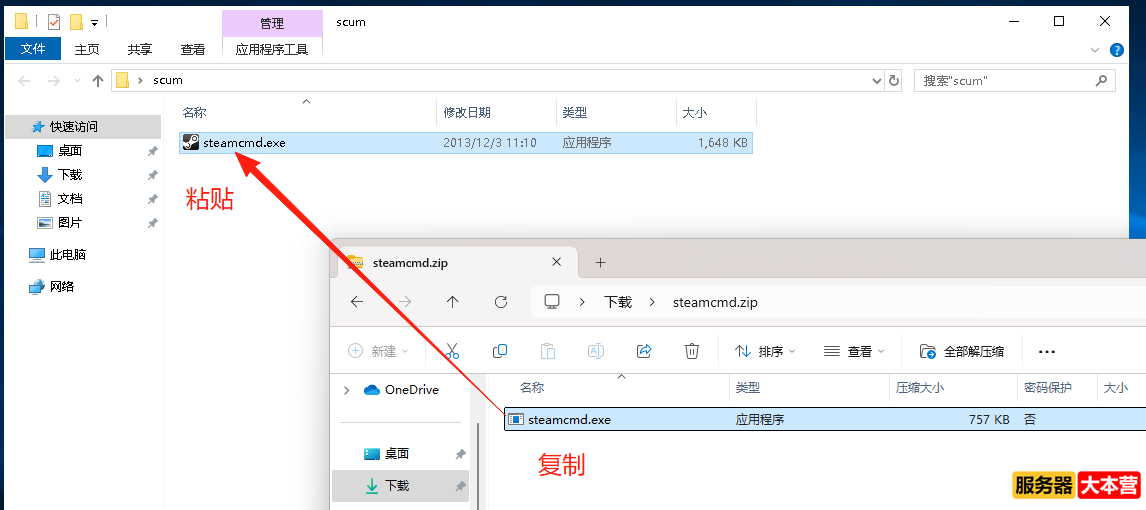Select the steamcmd.zip tab

458,262
